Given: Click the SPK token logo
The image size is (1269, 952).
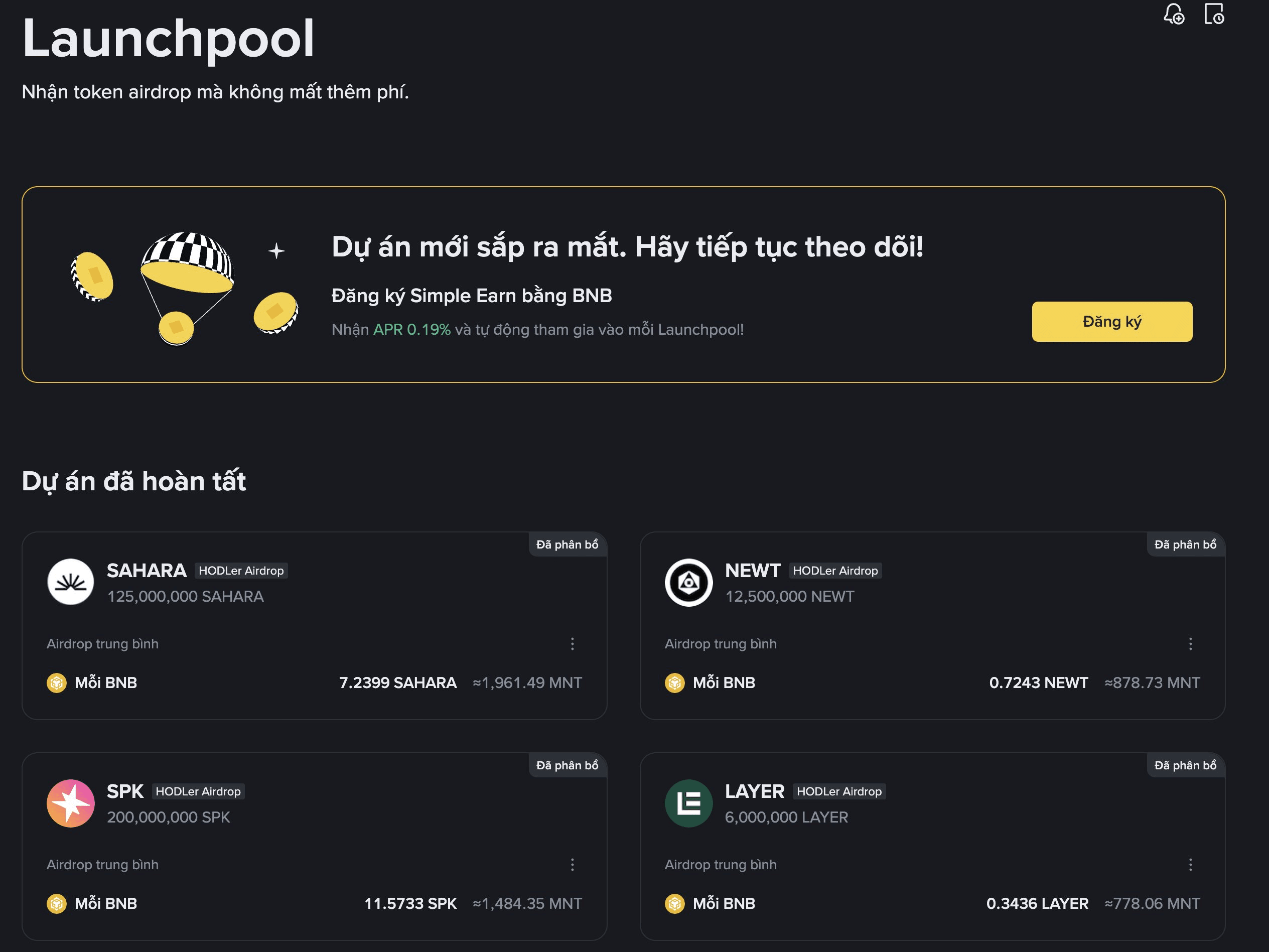Looking at the screenshot, I should (71, 803).
